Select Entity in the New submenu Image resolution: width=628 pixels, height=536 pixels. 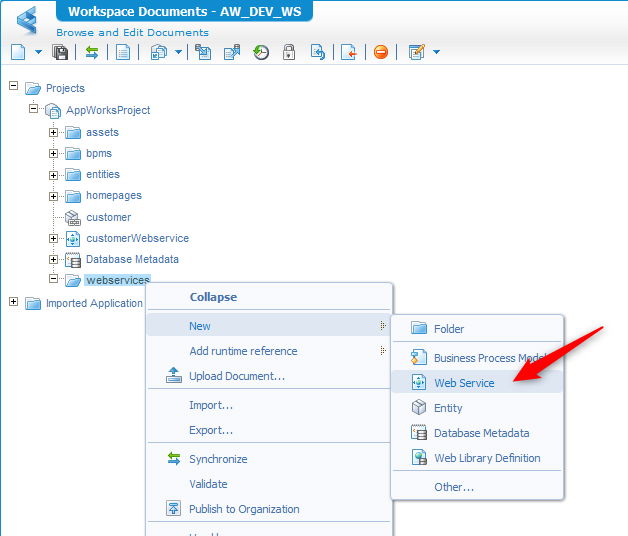tap(448, 408)
